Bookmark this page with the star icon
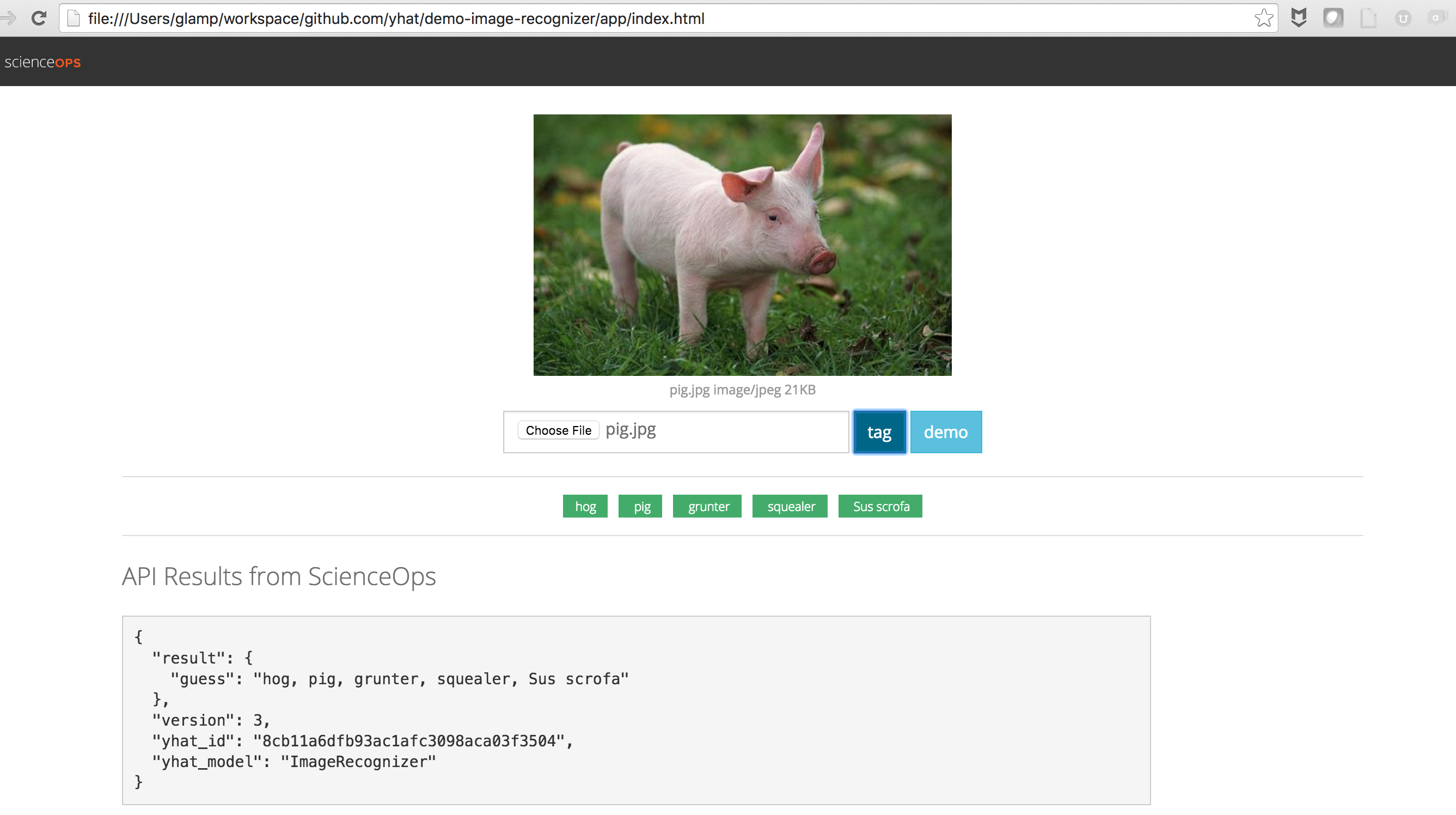The height and width of the screenshot is (815, 1456). 1263,18
